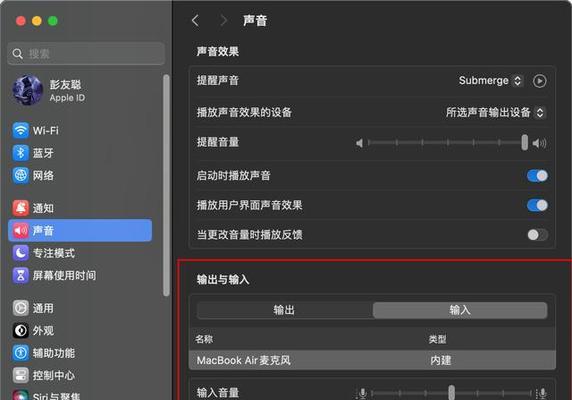Click the search magnifier icon
The height and width of the screenshot is (400, 572).
point(17,54)
